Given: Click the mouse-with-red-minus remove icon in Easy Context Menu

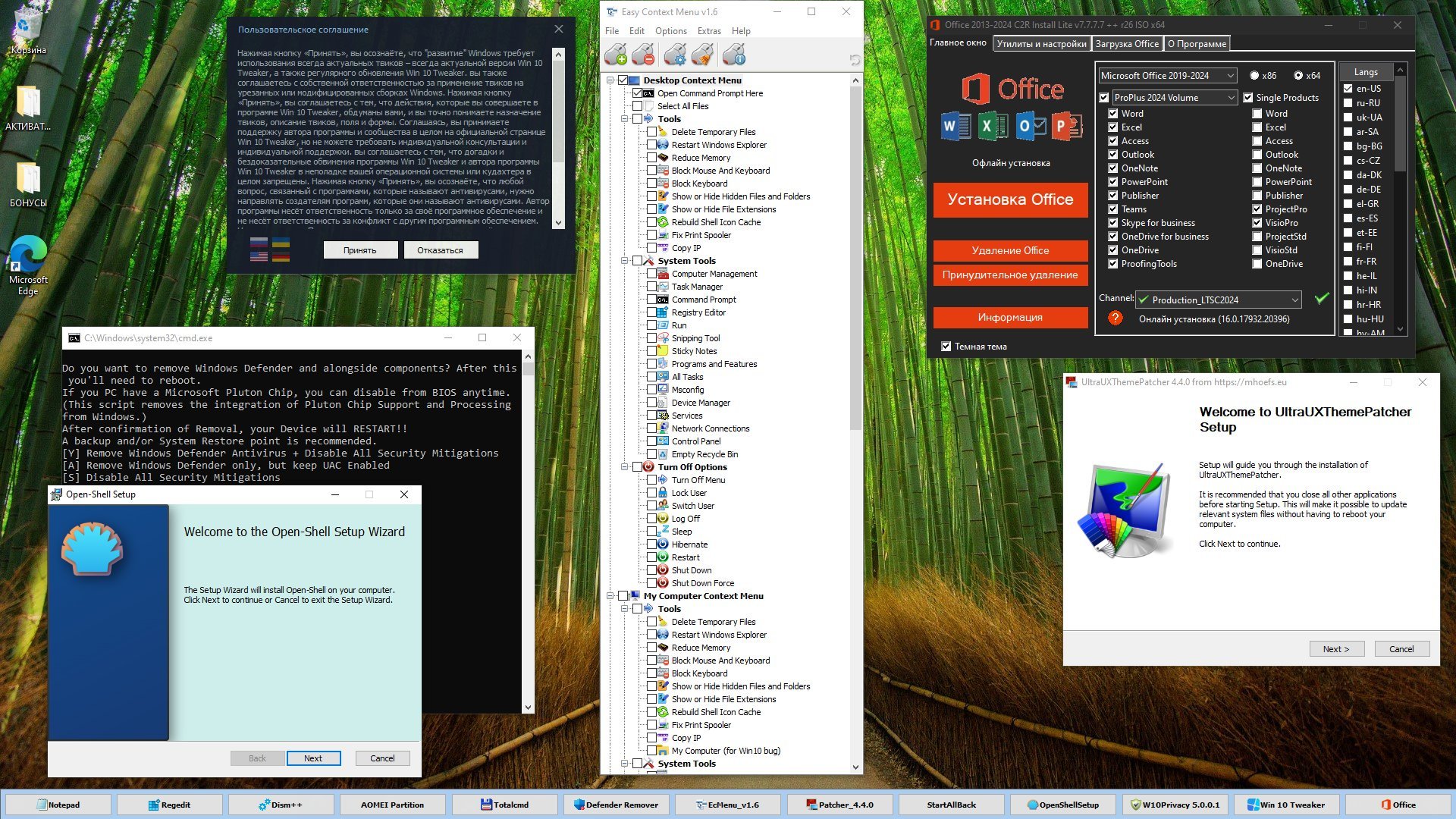Looking at the screenshot, I should tap(643, 55).
